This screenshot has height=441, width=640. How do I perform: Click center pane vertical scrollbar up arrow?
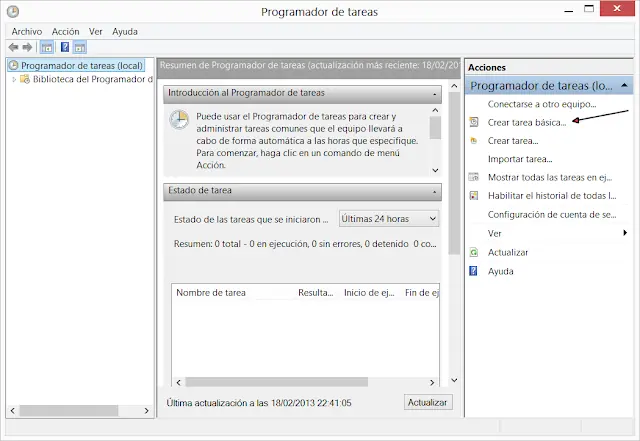454,86
